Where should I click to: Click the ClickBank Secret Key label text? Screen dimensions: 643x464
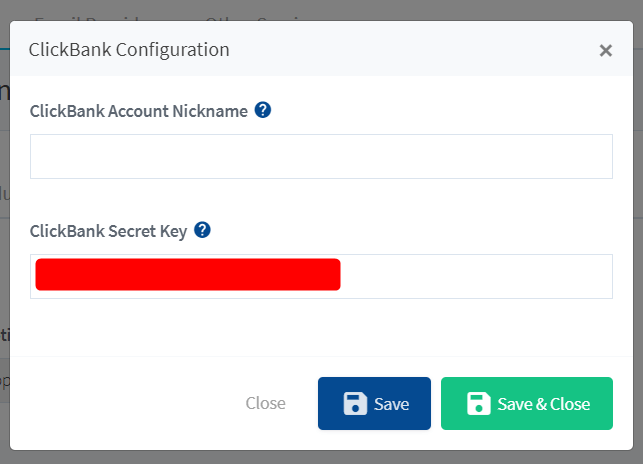pyautogui.click(x=108, y=231)
